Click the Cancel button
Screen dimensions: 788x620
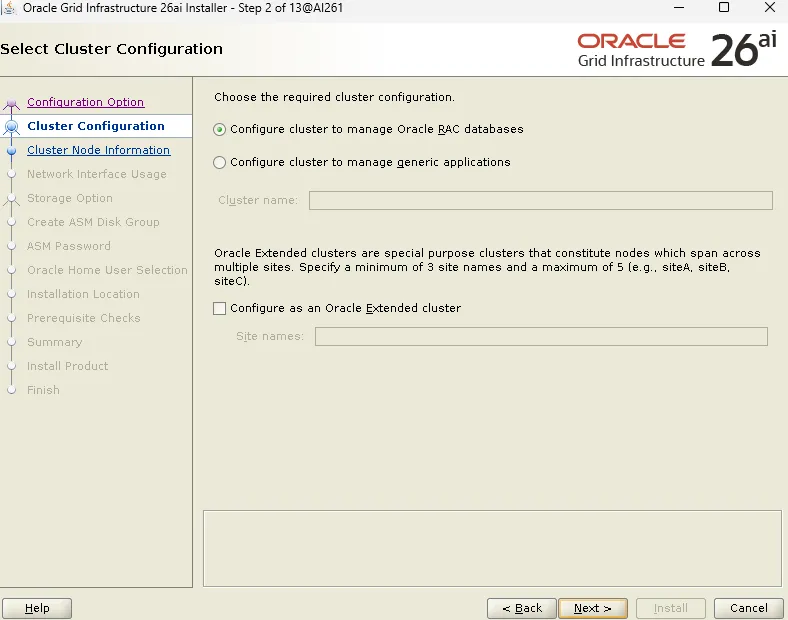(749, 608)
